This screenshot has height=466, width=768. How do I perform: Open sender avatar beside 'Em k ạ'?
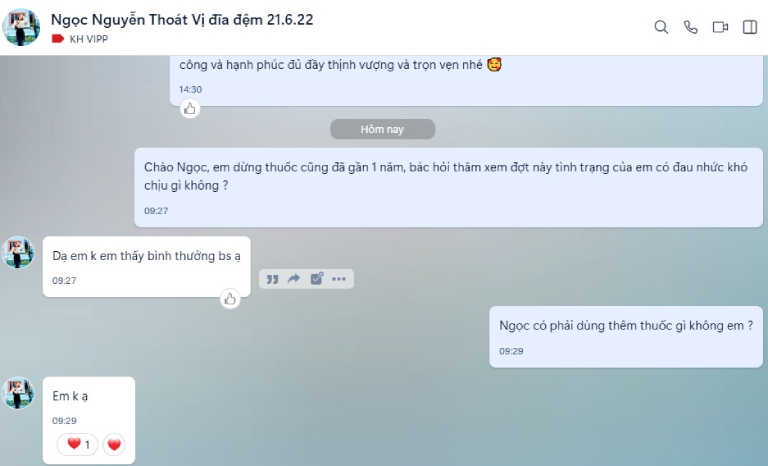point(18,393)
